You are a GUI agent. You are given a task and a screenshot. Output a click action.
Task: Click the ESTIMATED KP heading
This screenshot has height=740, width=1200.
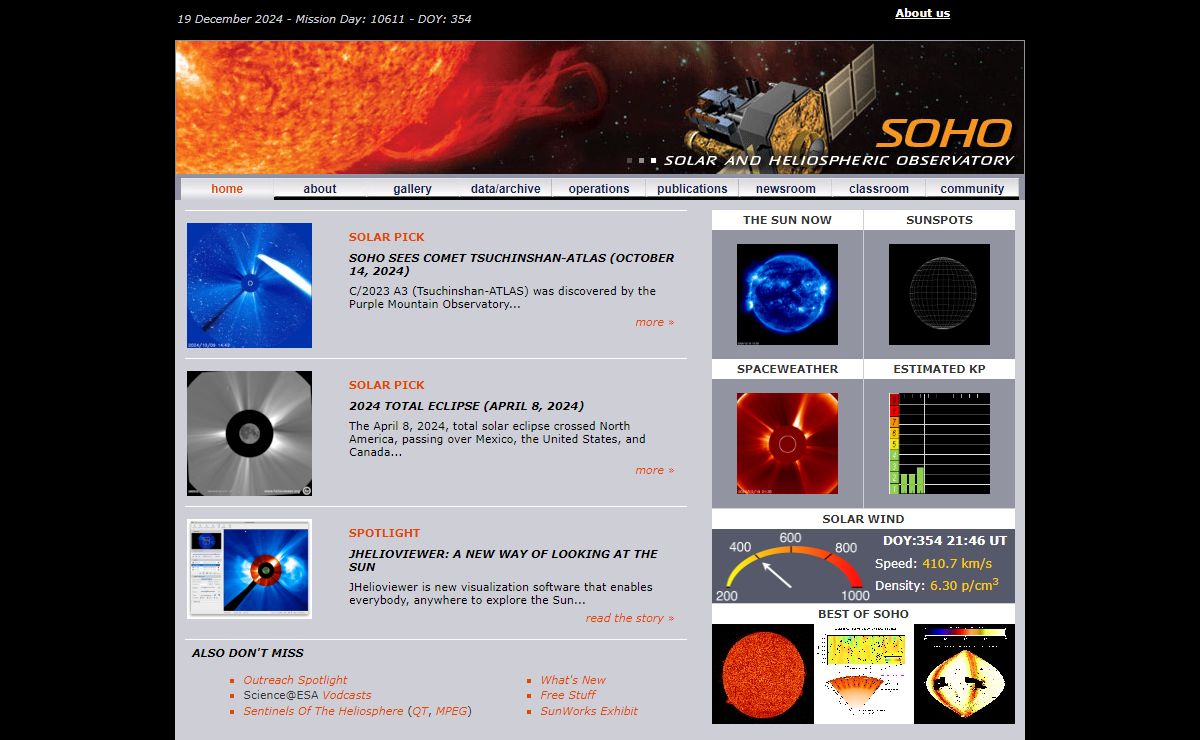pos(939,369)
